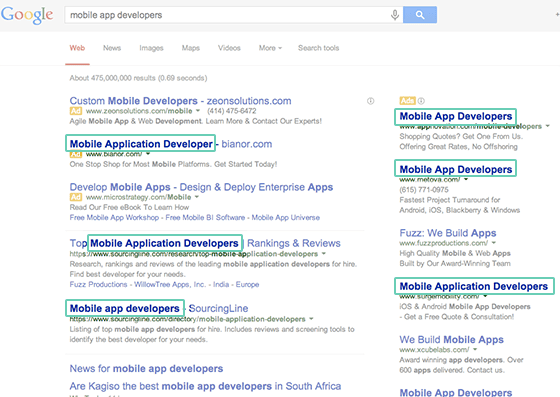Open 'Fuzz: We Build Apps' ad
Screen dimensions: 560x397
448,233
